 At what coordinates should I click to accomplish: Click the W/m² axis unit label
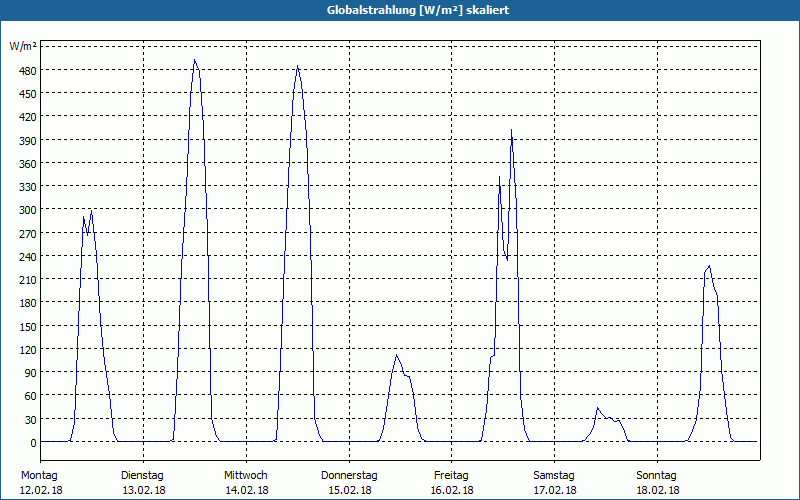coord(23,46)
